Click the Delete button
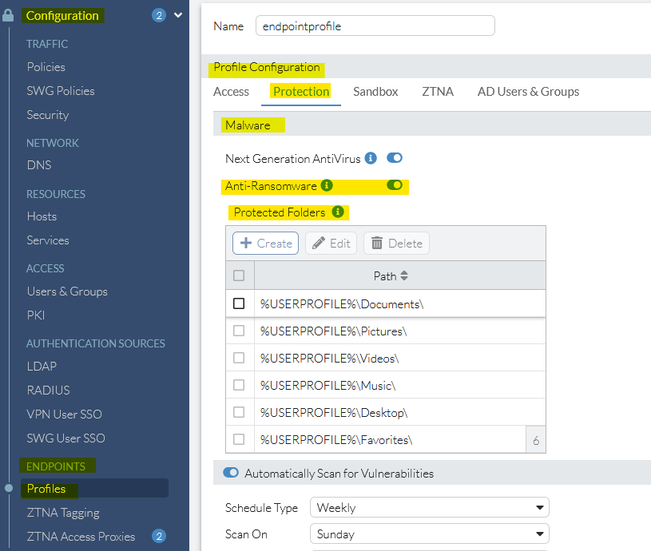Viewport: 651px width, 551px height. pyautogui.click(x=396, y=243)
